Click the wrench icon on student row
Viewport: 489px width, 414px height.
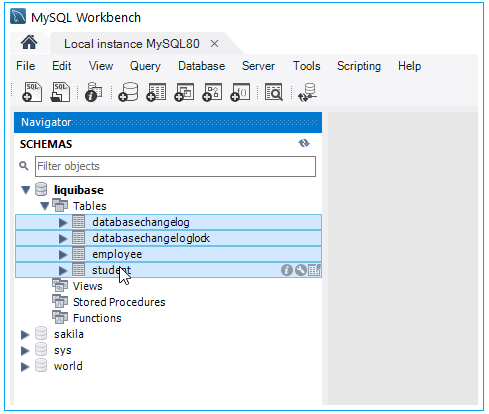point(301,270)
